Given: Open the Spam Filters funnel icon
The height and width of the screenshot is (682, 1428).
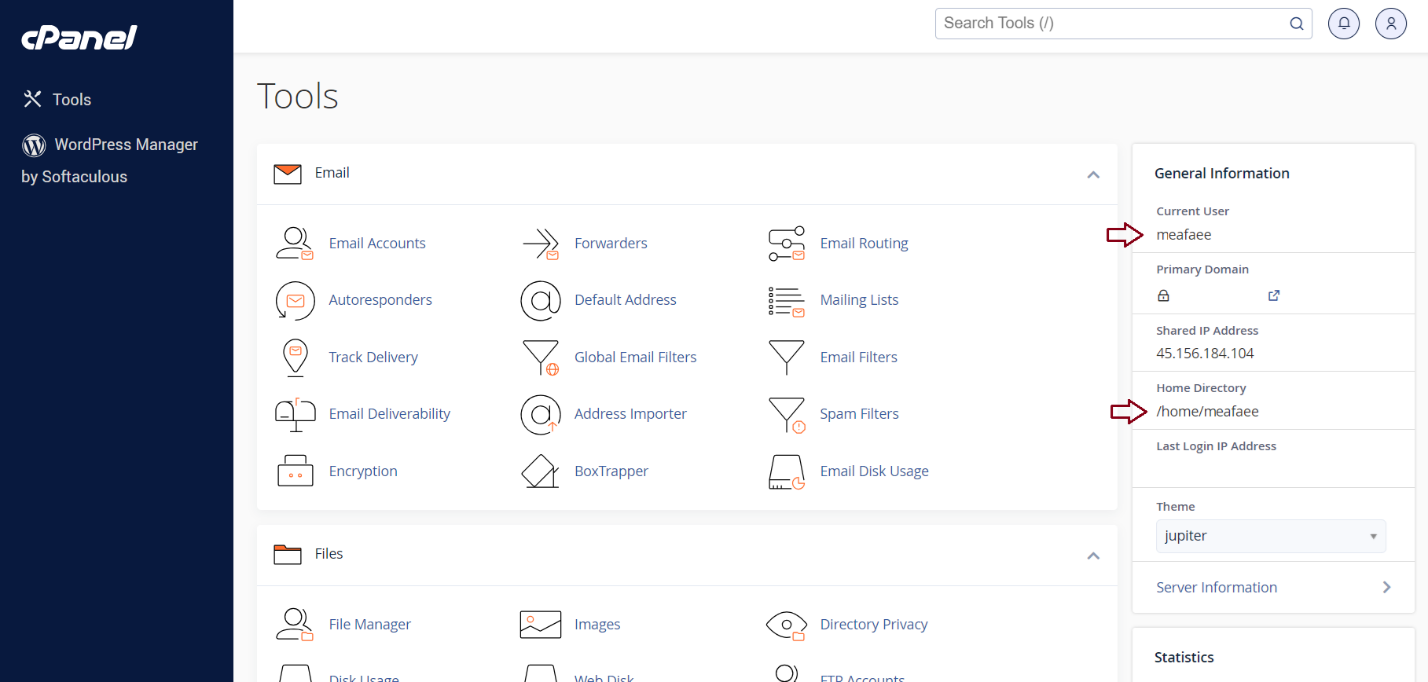Looking at the screenshot, I should [786, 414].
